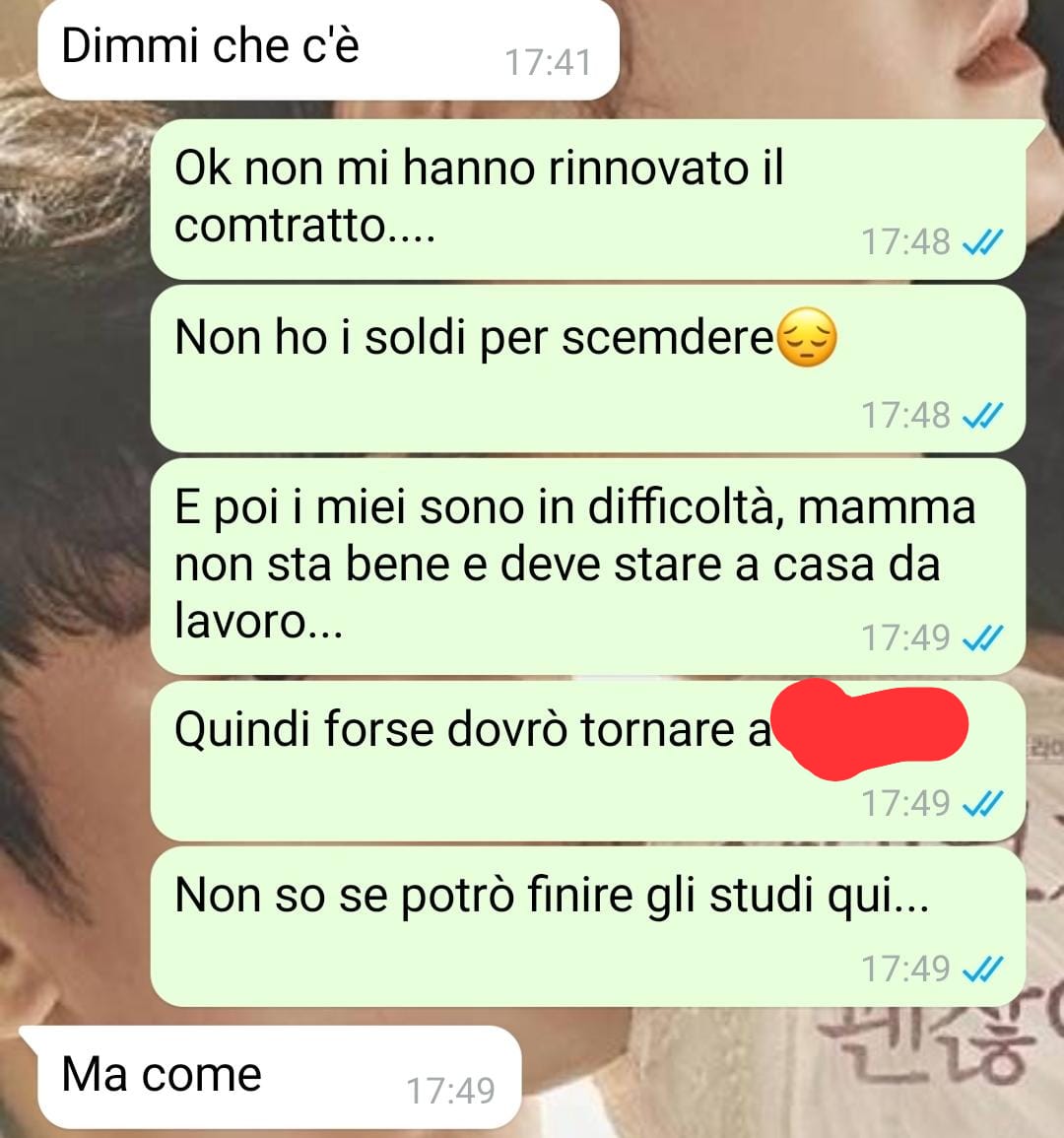The width and height of the screenshot is (1064, 1138).
Task: Tap blue double-check on 'mamma non sta bene' message
Action: tap(982, 638)
